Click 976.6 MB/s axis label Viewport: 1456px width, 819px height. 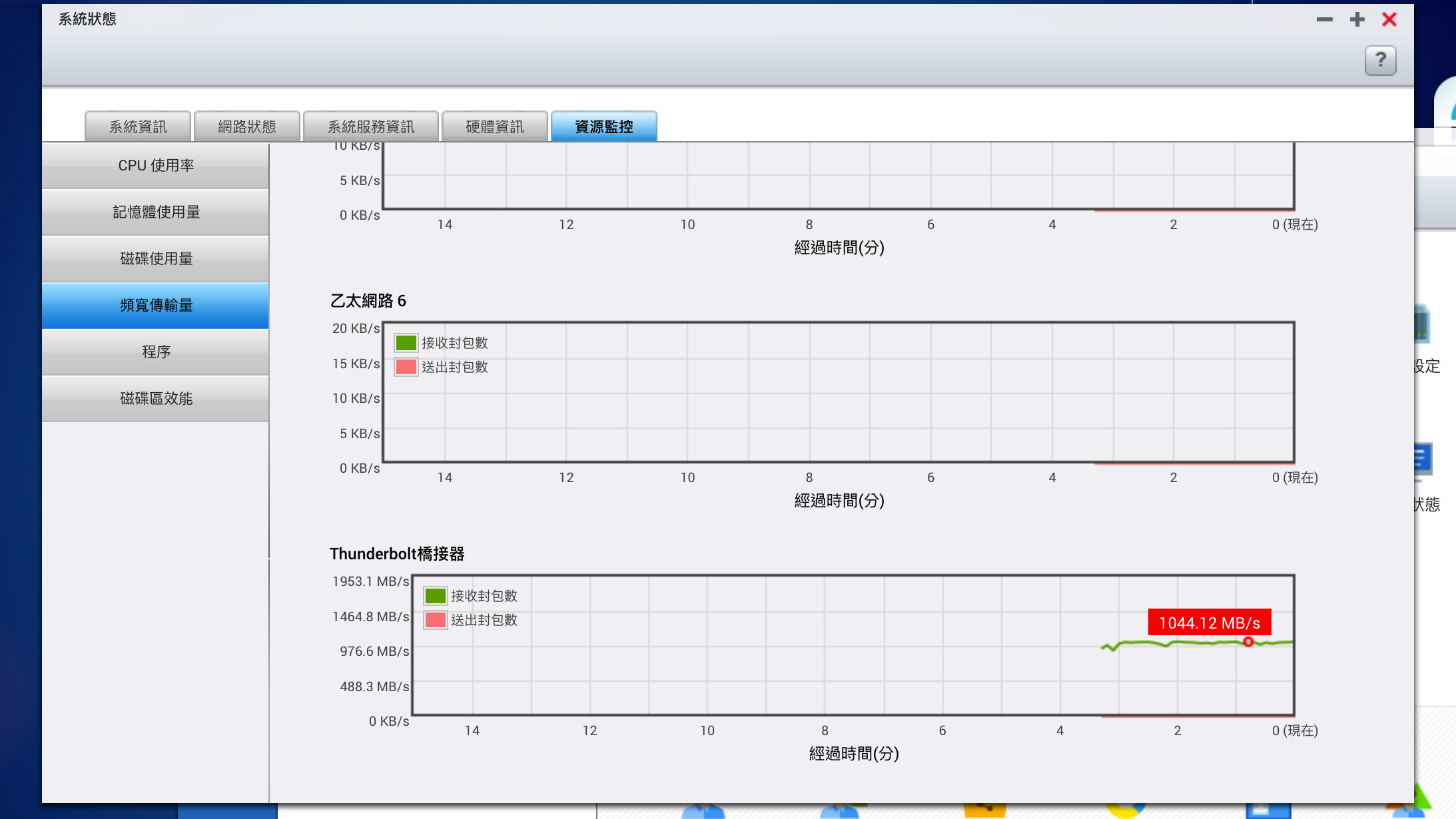pos(374,651)
